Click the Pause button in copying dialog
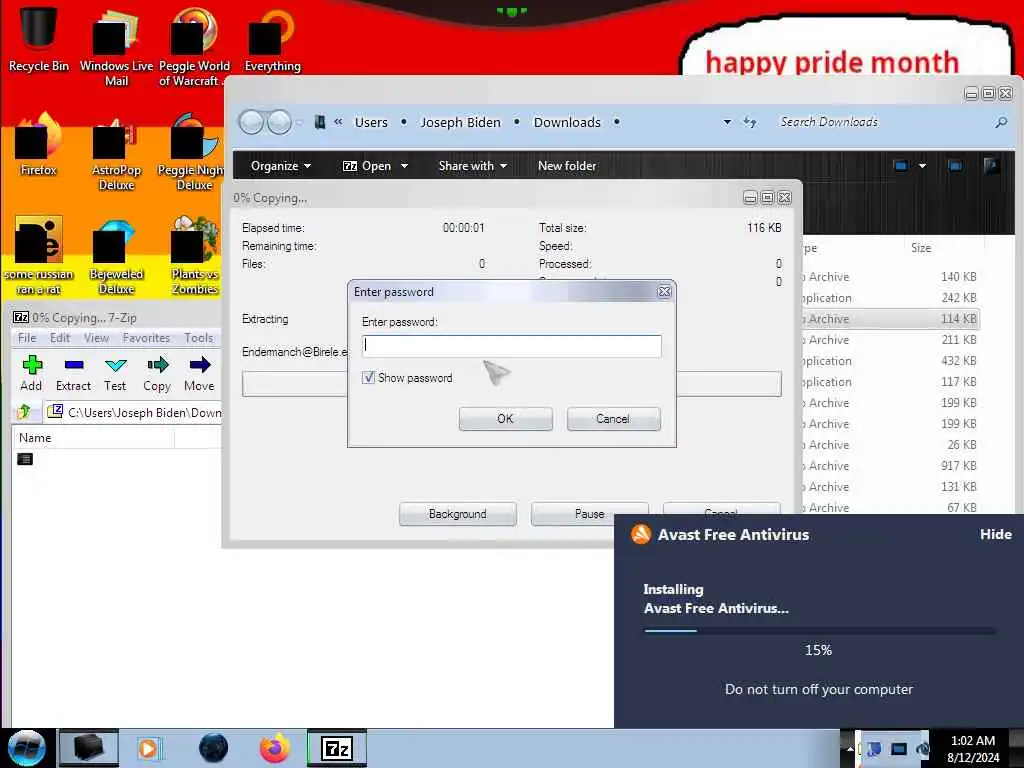The height and width of the screenshot is (768, 1024). [x=590, y=514]
